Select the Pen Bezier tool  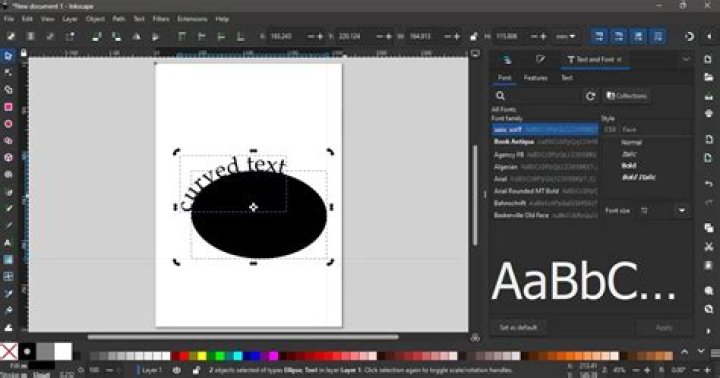click(8, 192)
